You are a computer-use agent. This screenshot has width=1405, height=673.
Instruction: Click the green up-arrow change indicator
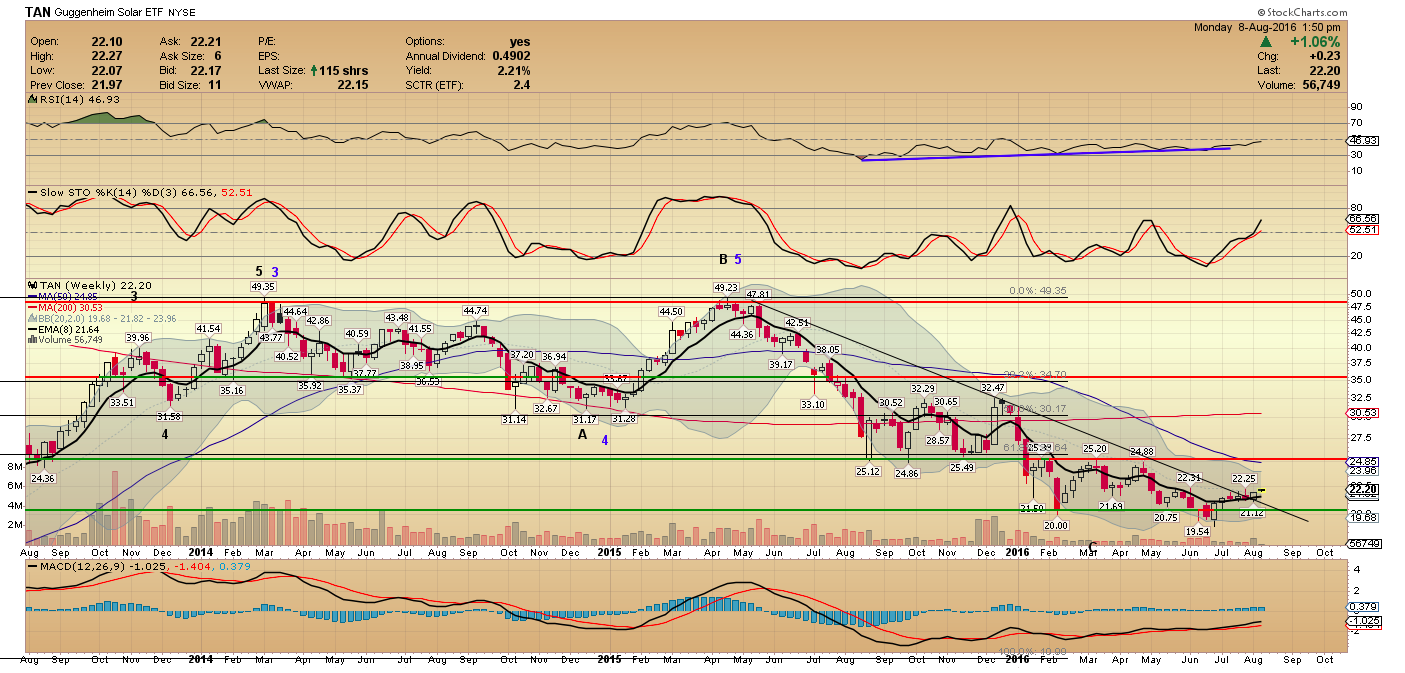pos(1265,43)
